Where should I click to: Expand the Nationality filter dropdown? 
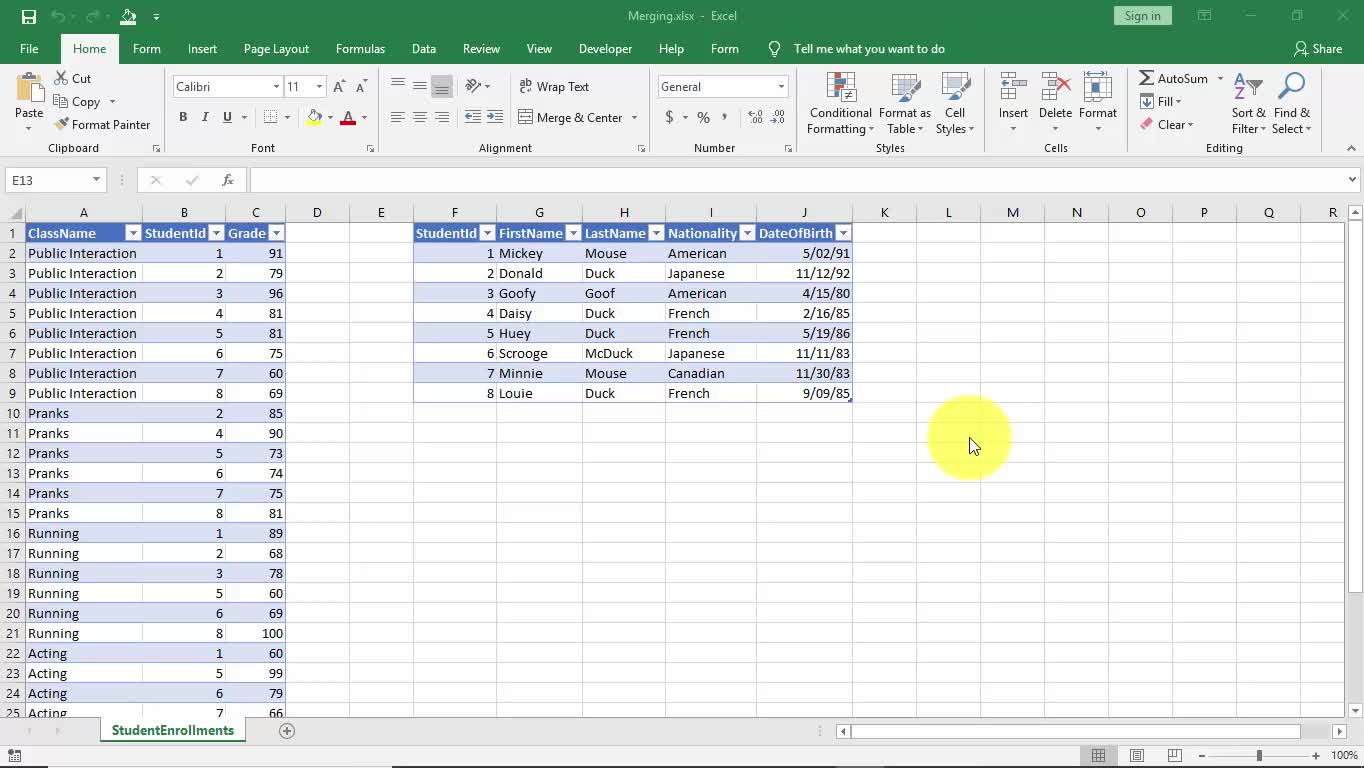click(746, 233)
